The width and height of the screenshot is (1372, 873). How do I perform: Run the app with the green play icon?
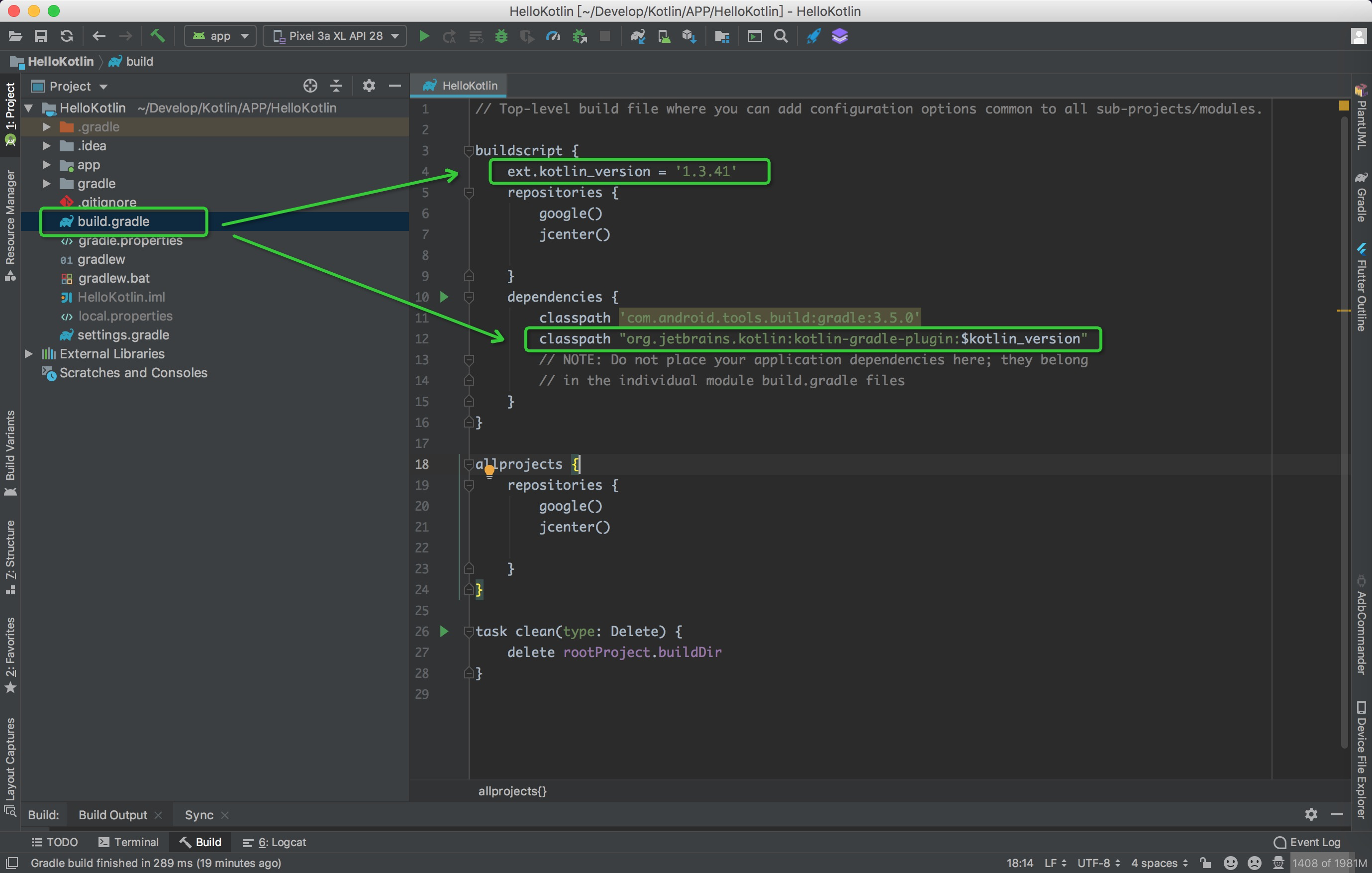(x=424, y=36)
